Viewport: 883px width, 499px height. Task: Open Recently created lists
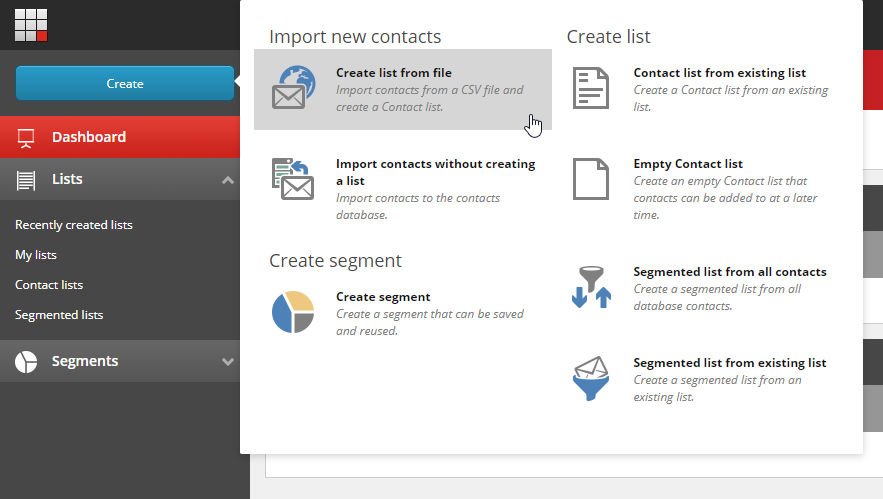(x=74, y=225)
